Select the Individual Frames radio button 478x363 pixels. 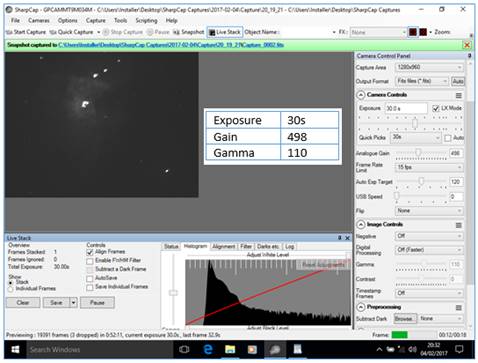pyautogui.click(x=11, y=289)
